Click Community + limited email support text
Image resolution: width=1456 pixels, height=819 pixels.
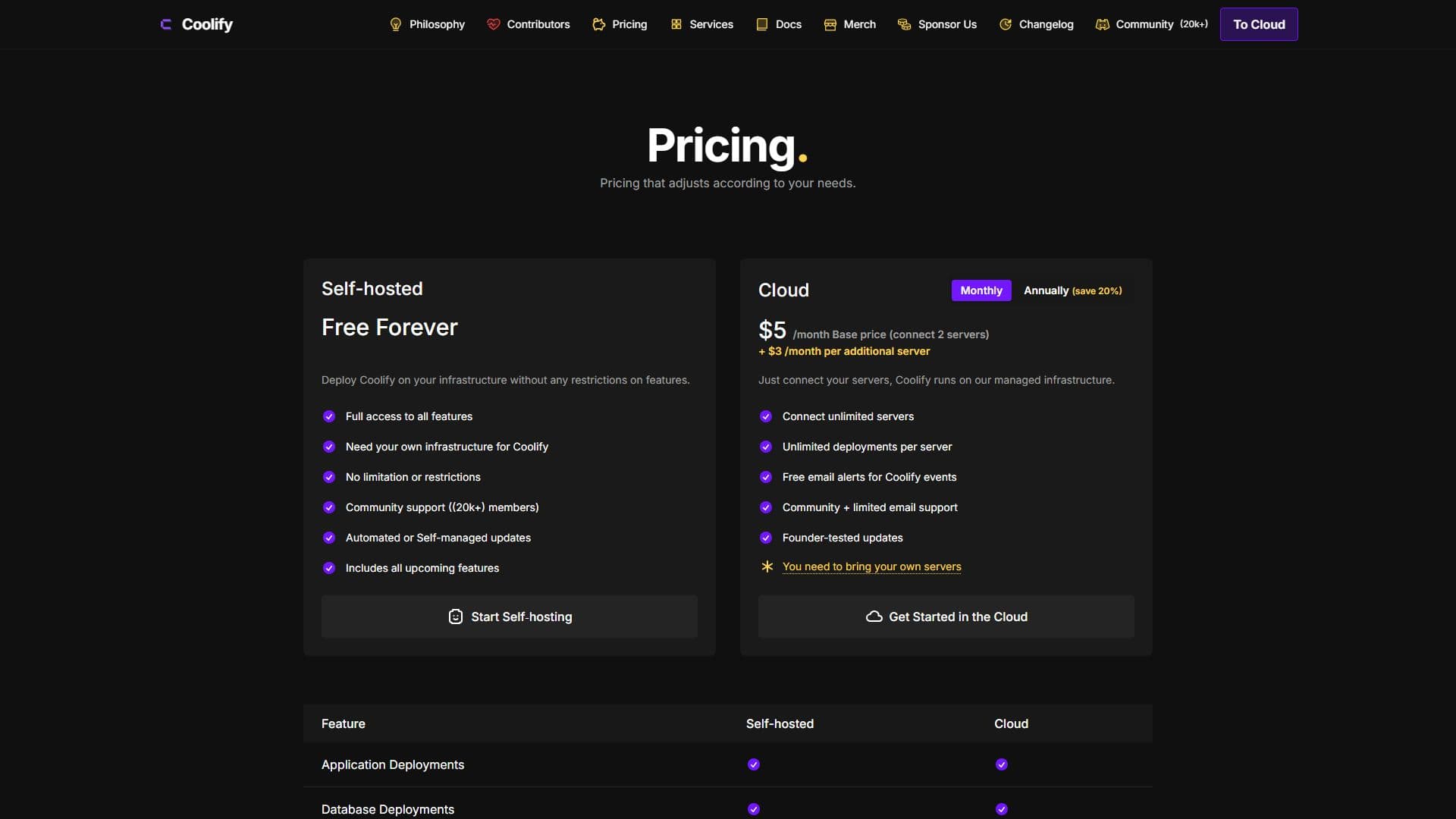pyautogui.click(x=870, y=507)
